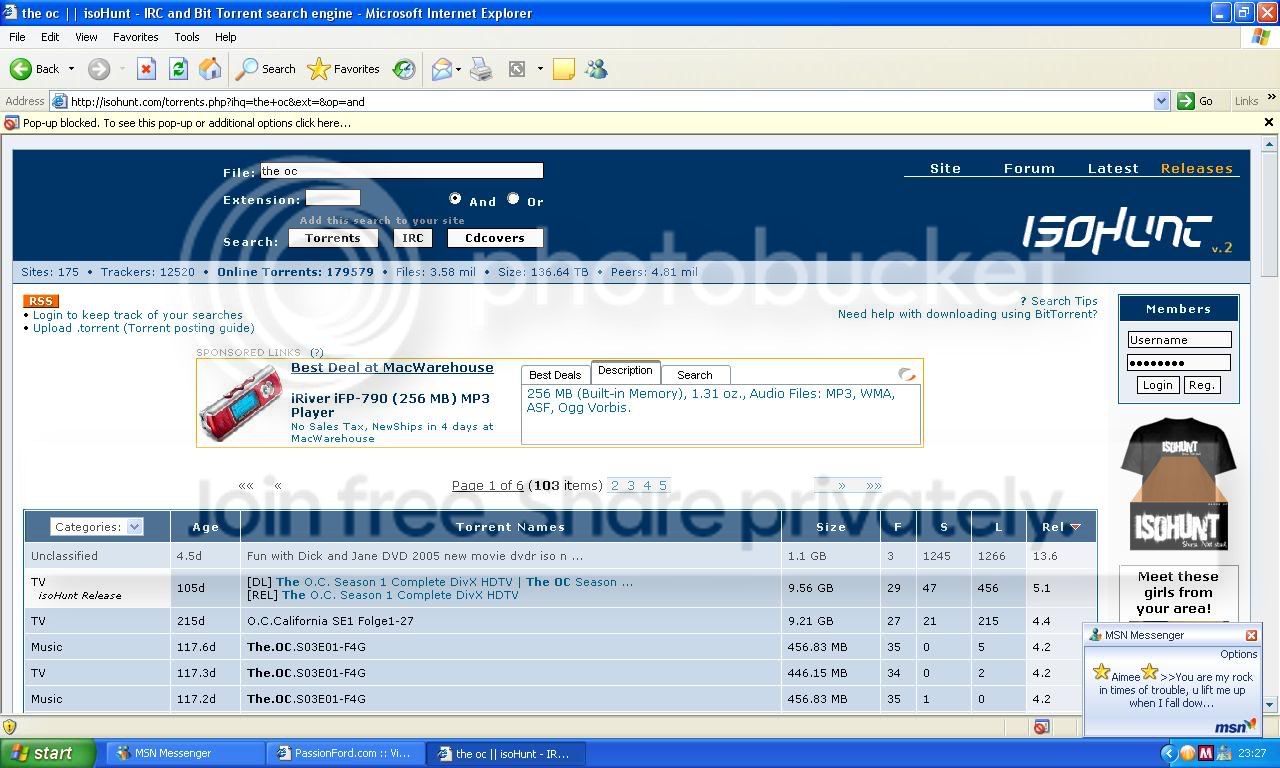Viewport: 1280px width, 768px height.
Task: Click the pop-up blocked information bar
Action: coord(640,123)
